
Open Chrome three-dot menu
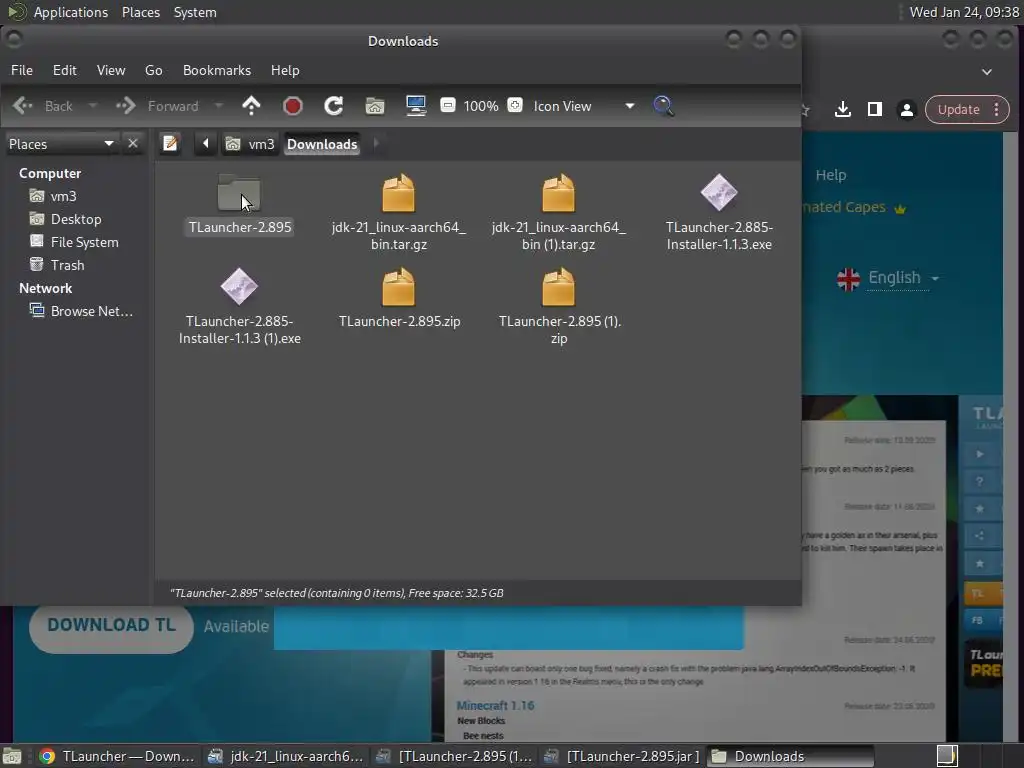997,109
